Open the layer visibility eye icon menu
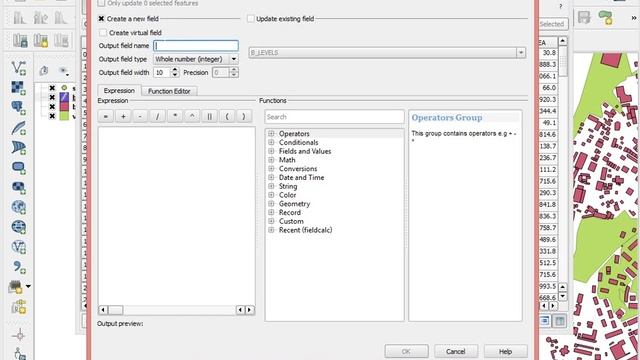The image size is (640, 360). click(63, 71)
